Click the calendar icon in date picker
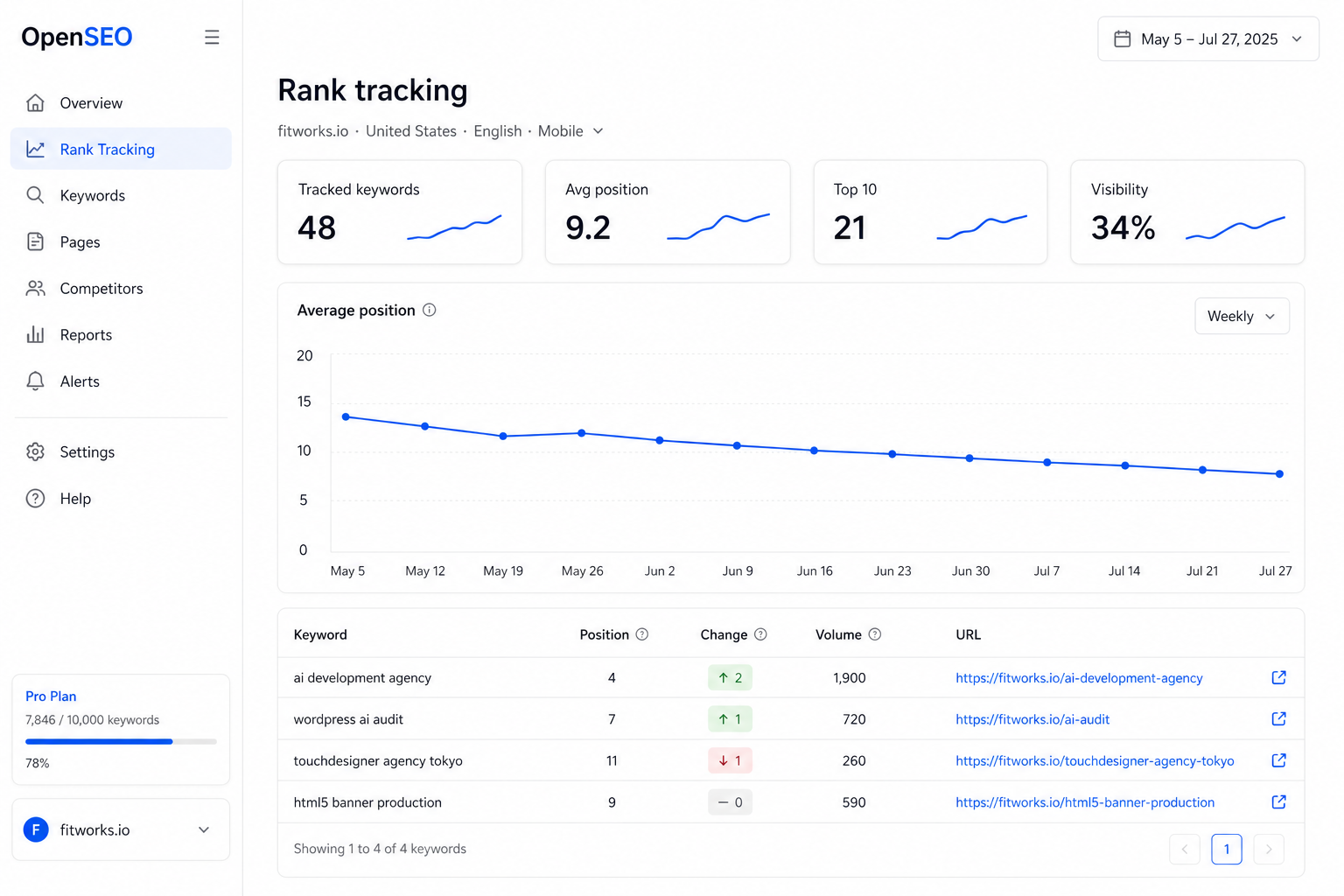Screen dimensions: 1344x896 click(x=1122, y=38)
